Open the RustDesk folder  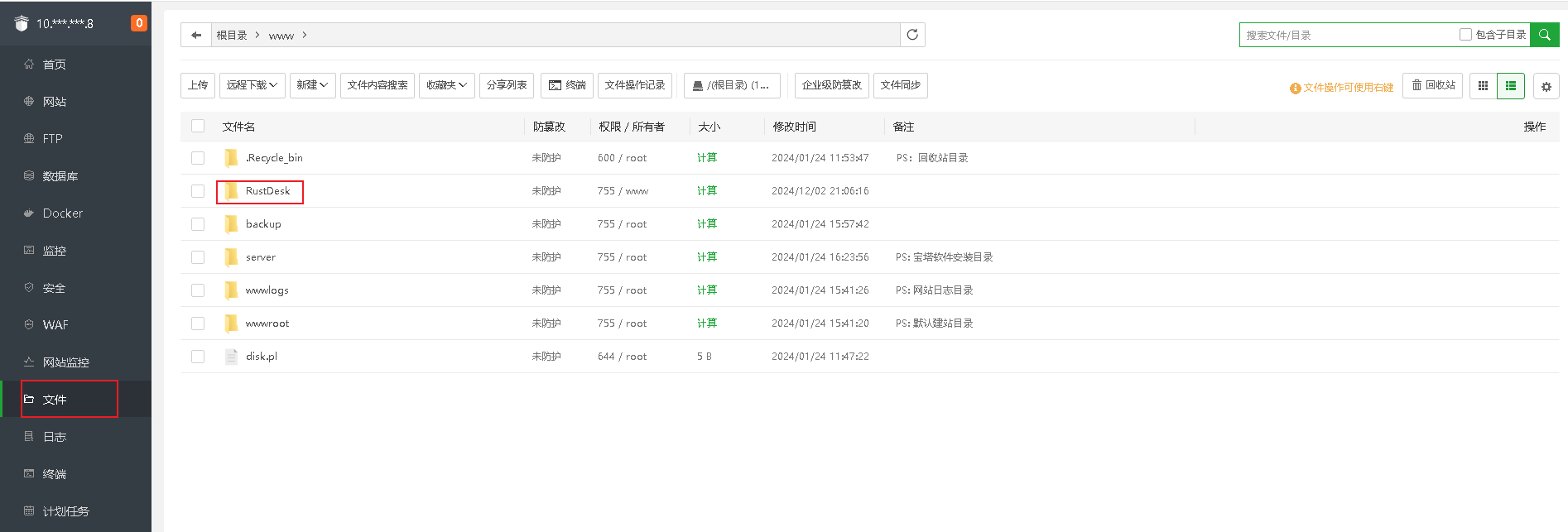tap(267, 191)
